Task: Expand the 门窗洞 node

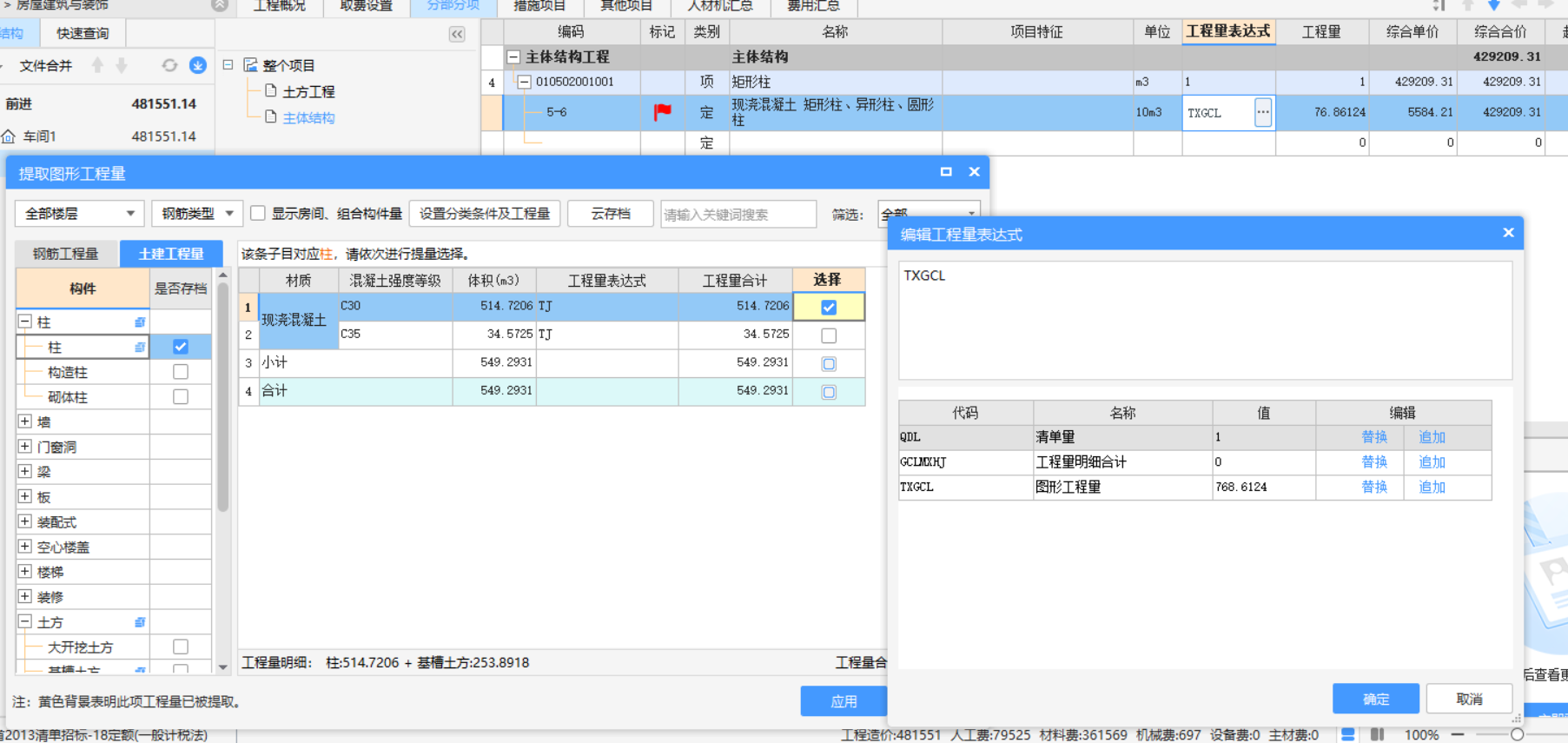Action: (25, 447)
